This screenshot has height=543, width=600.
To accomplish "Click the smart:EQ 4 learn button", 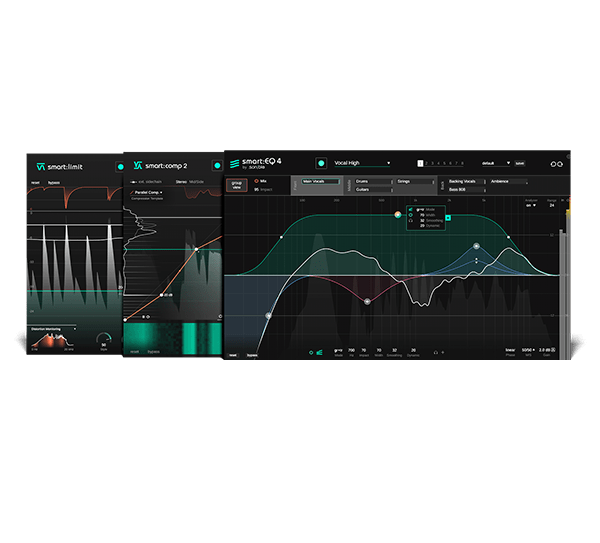I will 321,163.
